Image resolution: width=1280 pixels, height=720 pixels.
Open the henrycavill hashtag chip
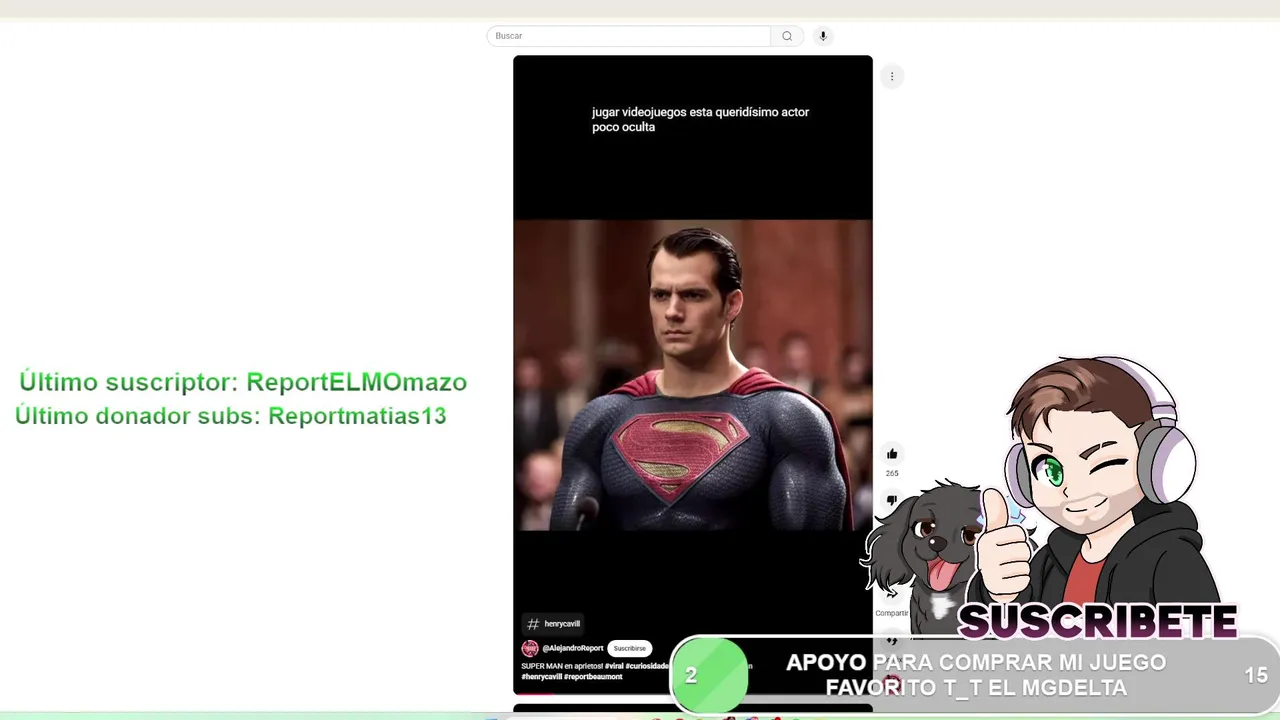coord(553,624)
